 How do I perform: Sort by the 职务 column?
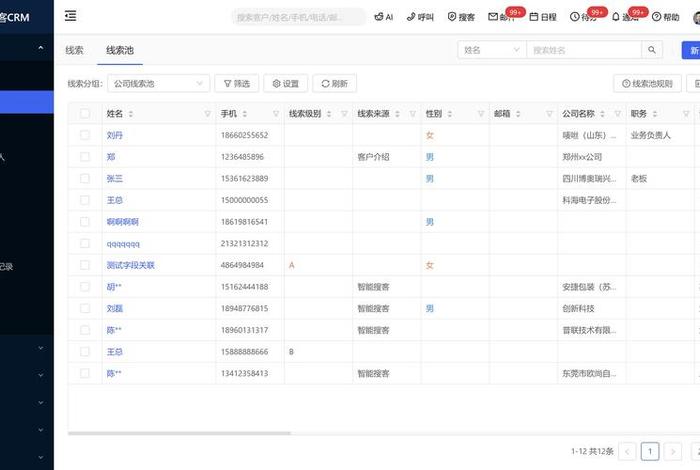pyautogui.click(x=654, y=114)
